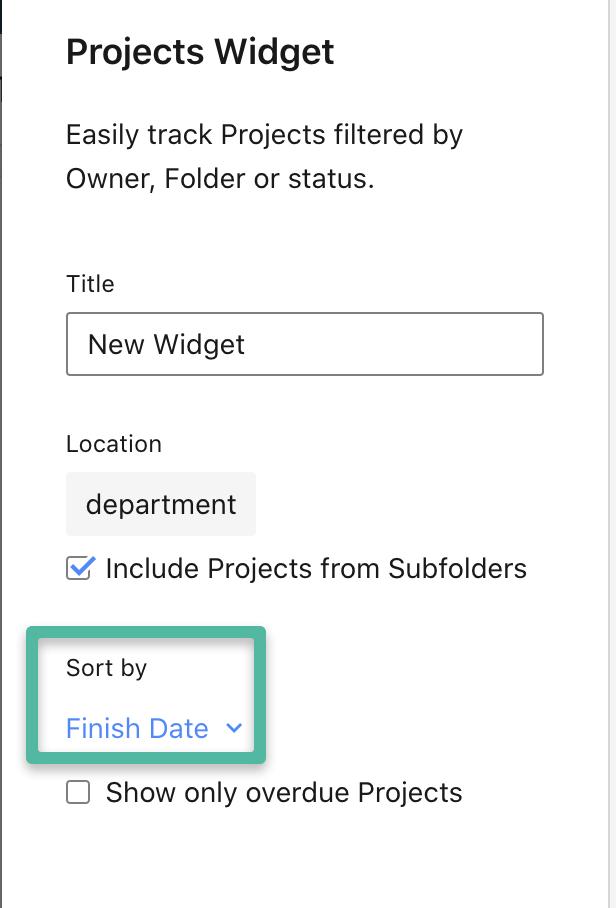616x908 pixels.
Task: Expand the sort options via down arrow
Action: (x=234, y=728)
